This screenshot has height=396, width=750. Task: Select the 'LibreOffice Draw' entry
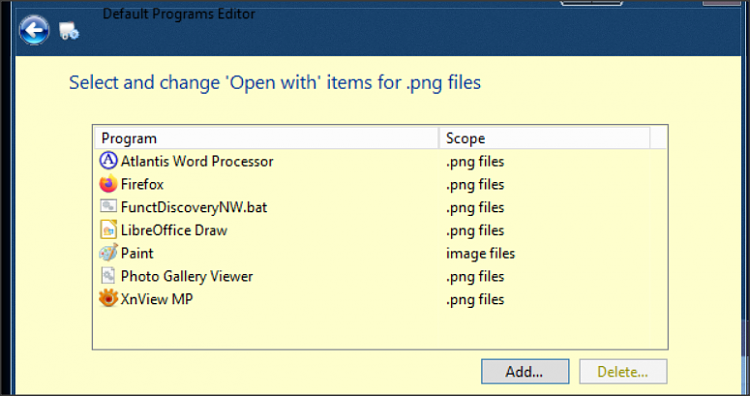174,230
